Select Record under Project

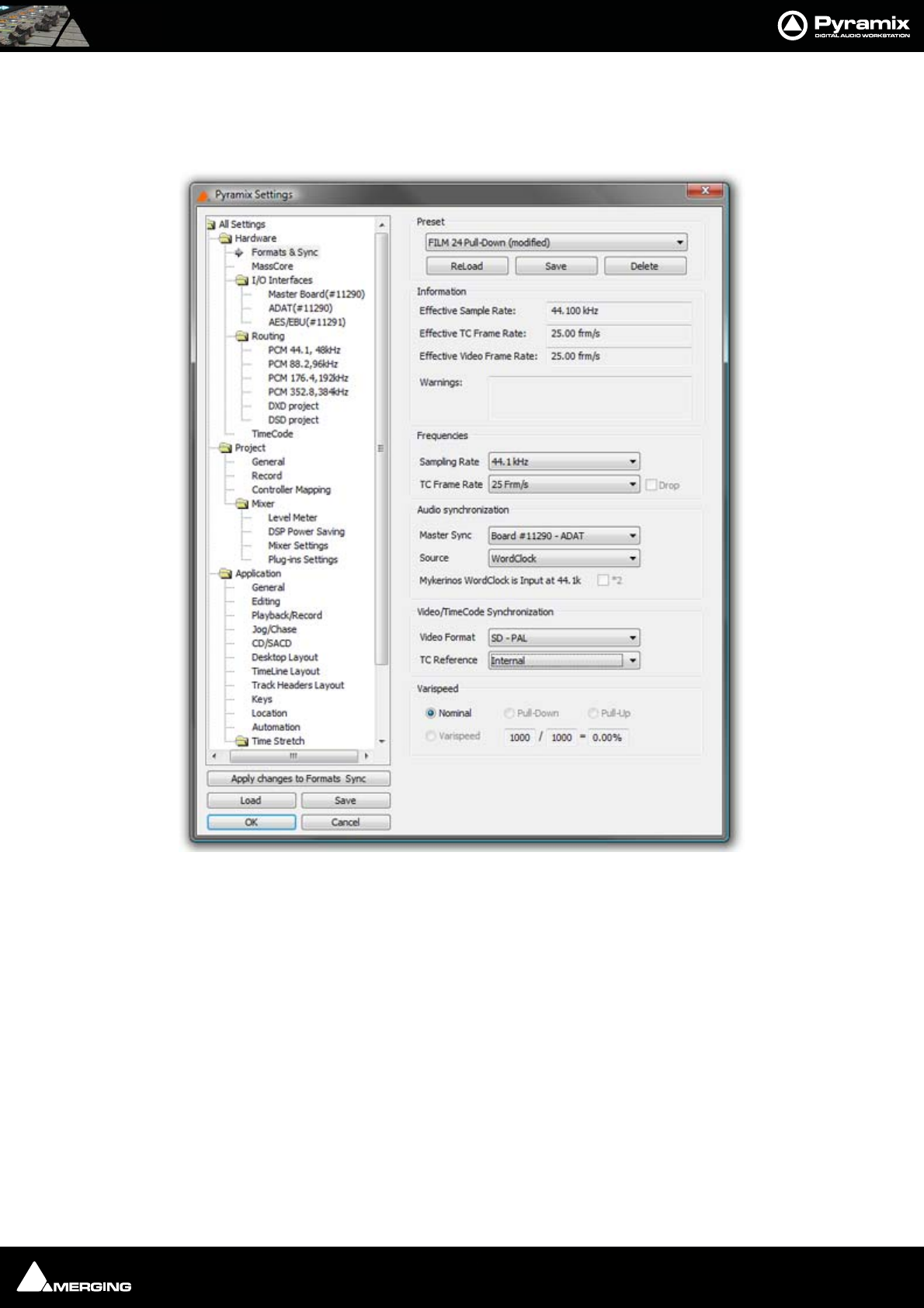click(x=266, y=476)
